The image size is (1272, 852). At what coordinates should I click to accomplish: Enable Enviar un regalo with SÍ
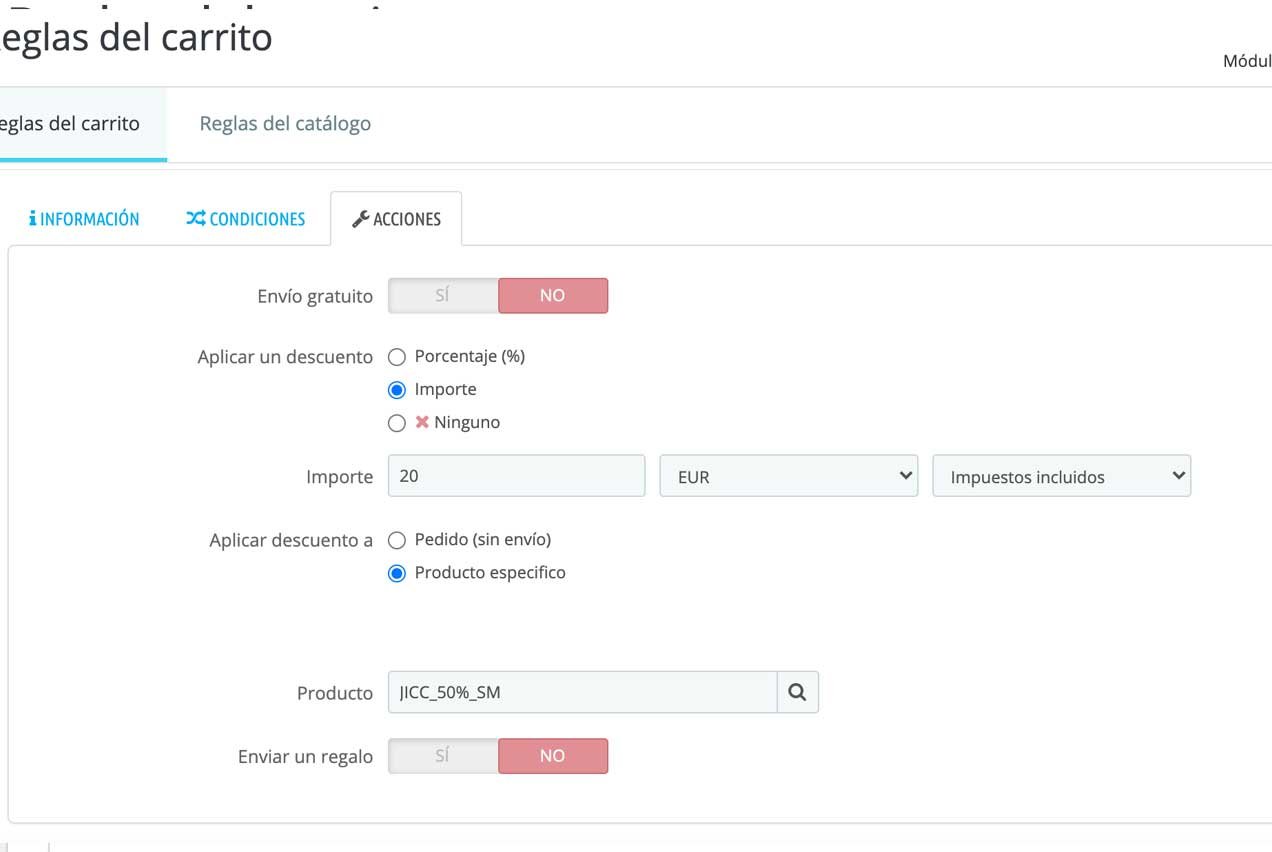pyautogui.click(x=443, y=756)
